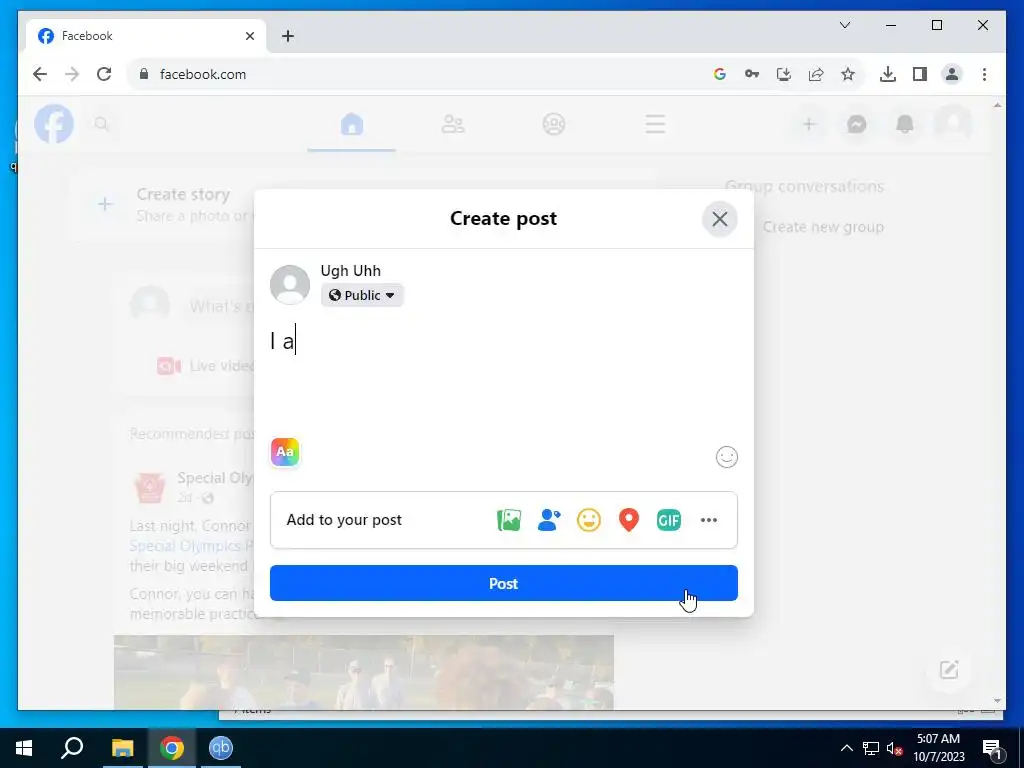Screen dimensions: 1024x768
Task: Open Facebook search
Action: tap(101, 123)
